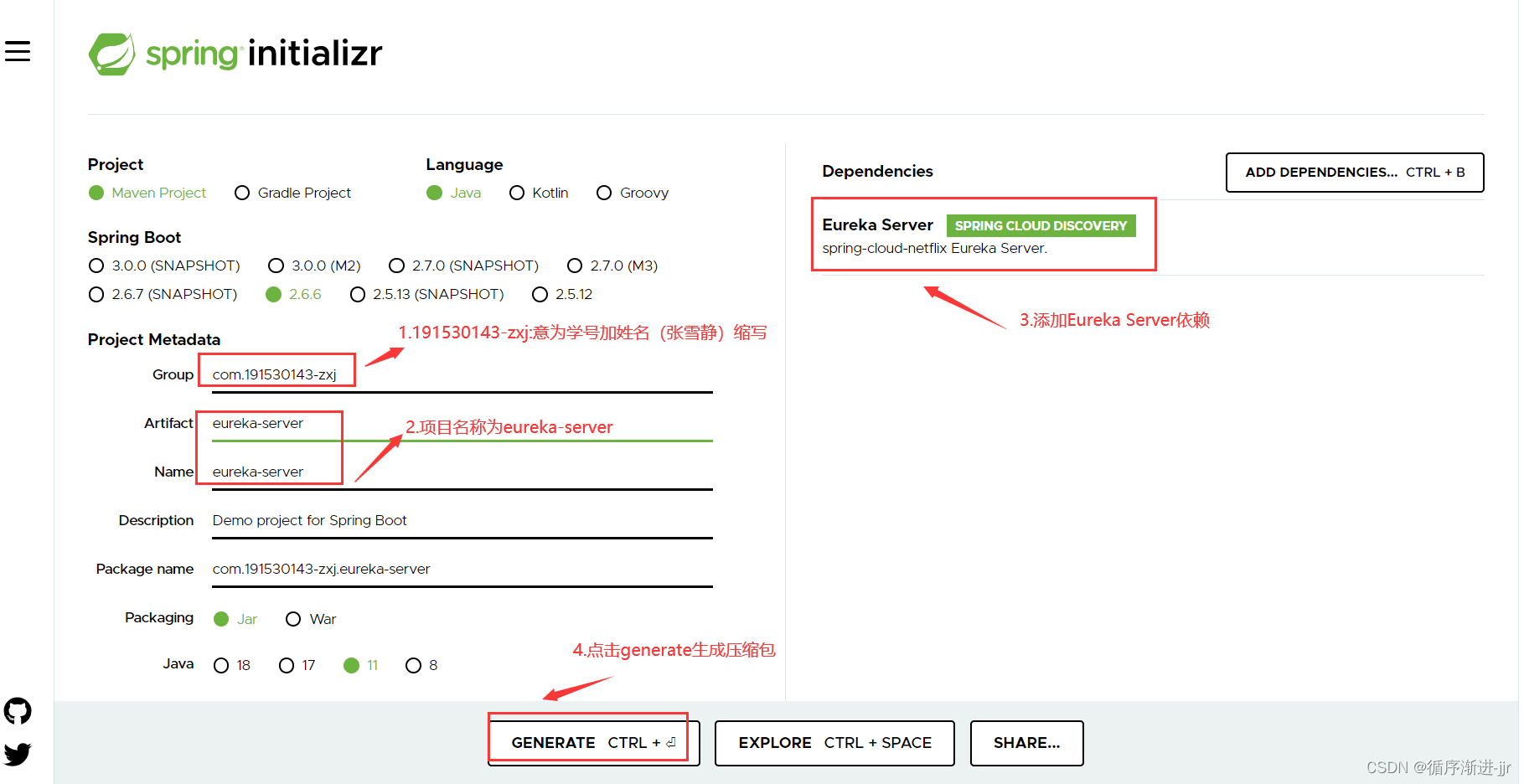Click the Explore button

point(834,743)
